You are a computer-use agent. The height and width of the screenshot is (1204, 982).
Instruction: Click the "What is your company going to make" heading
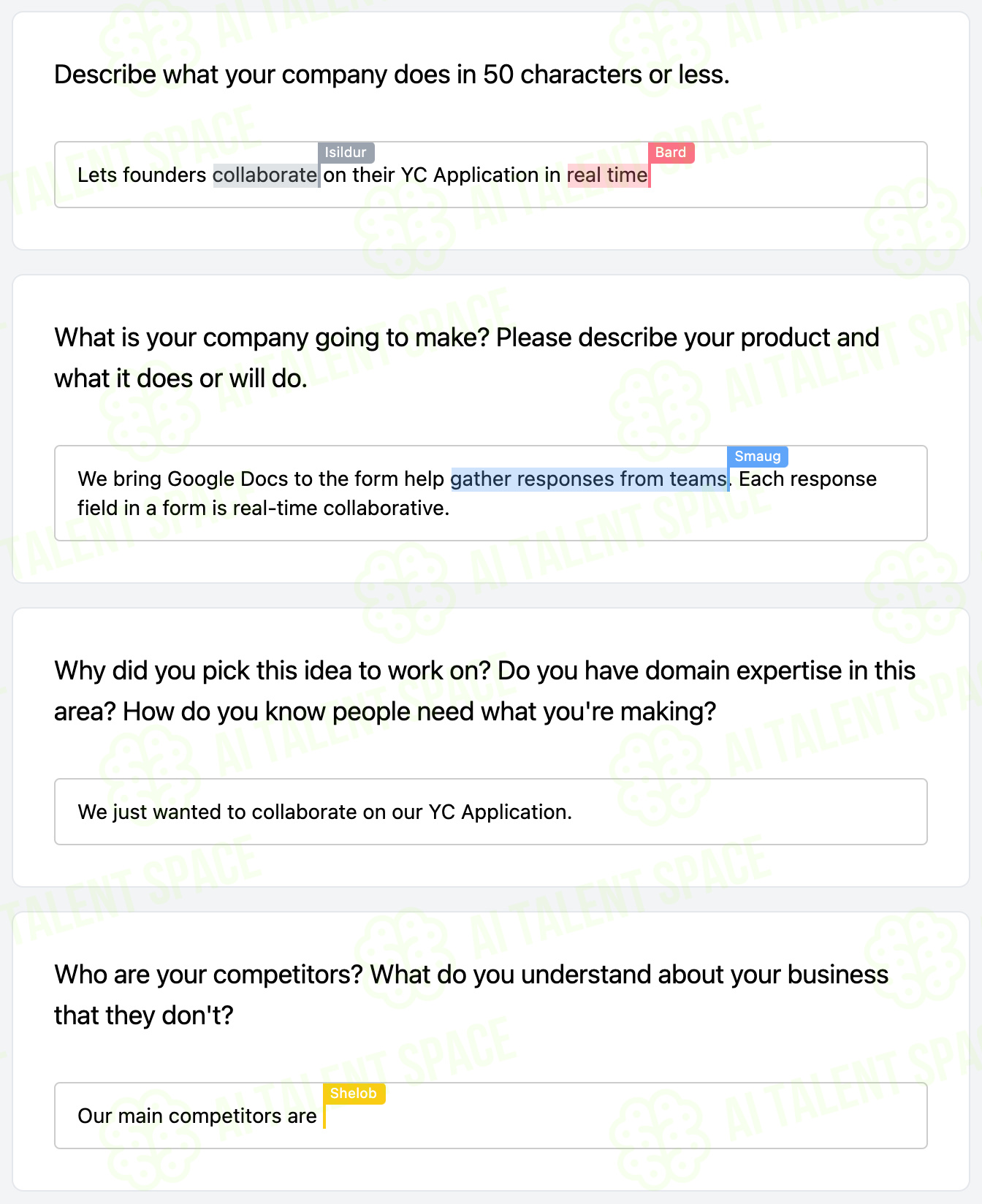(x=466, y=358)
